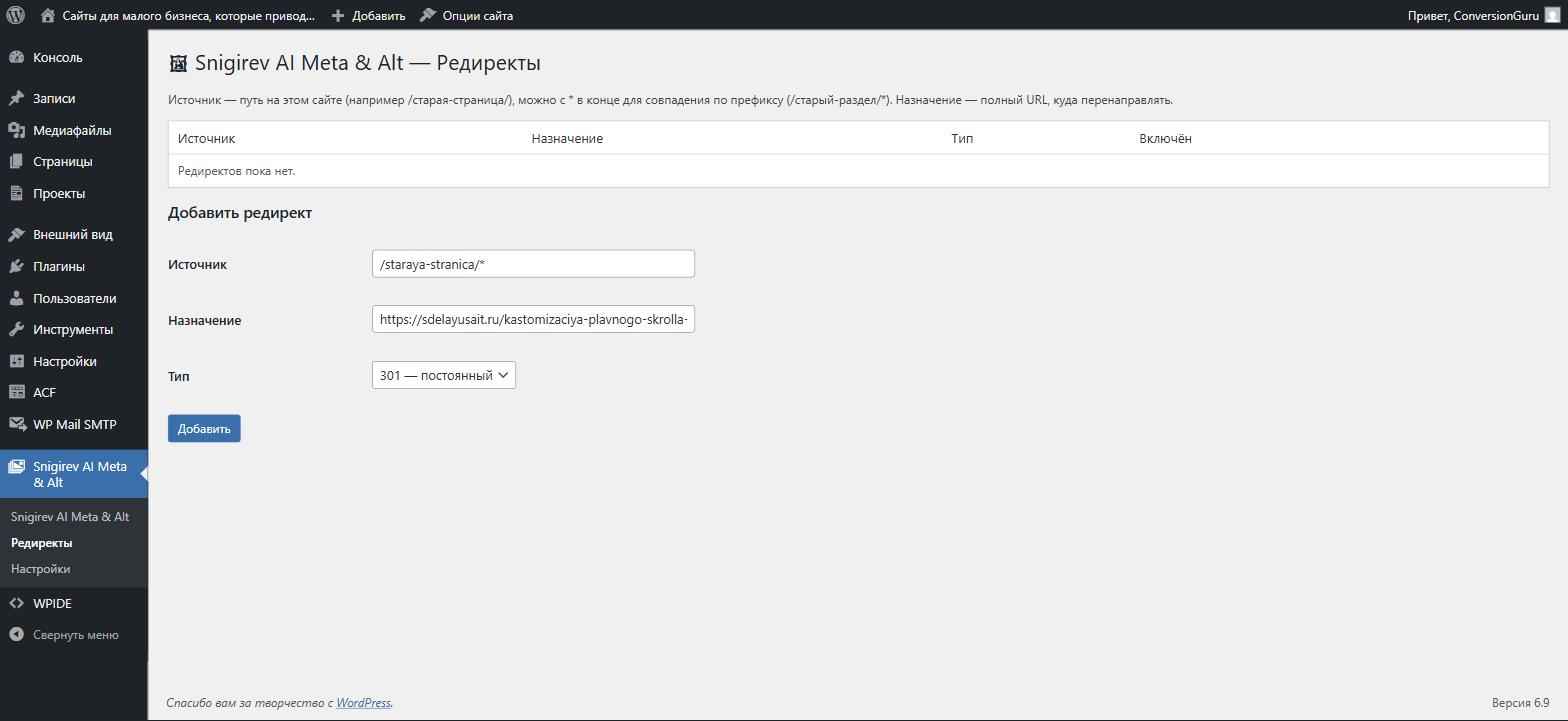
Task: Click the WP Mail SMTP envelope icon
Action: coord(16,425)
